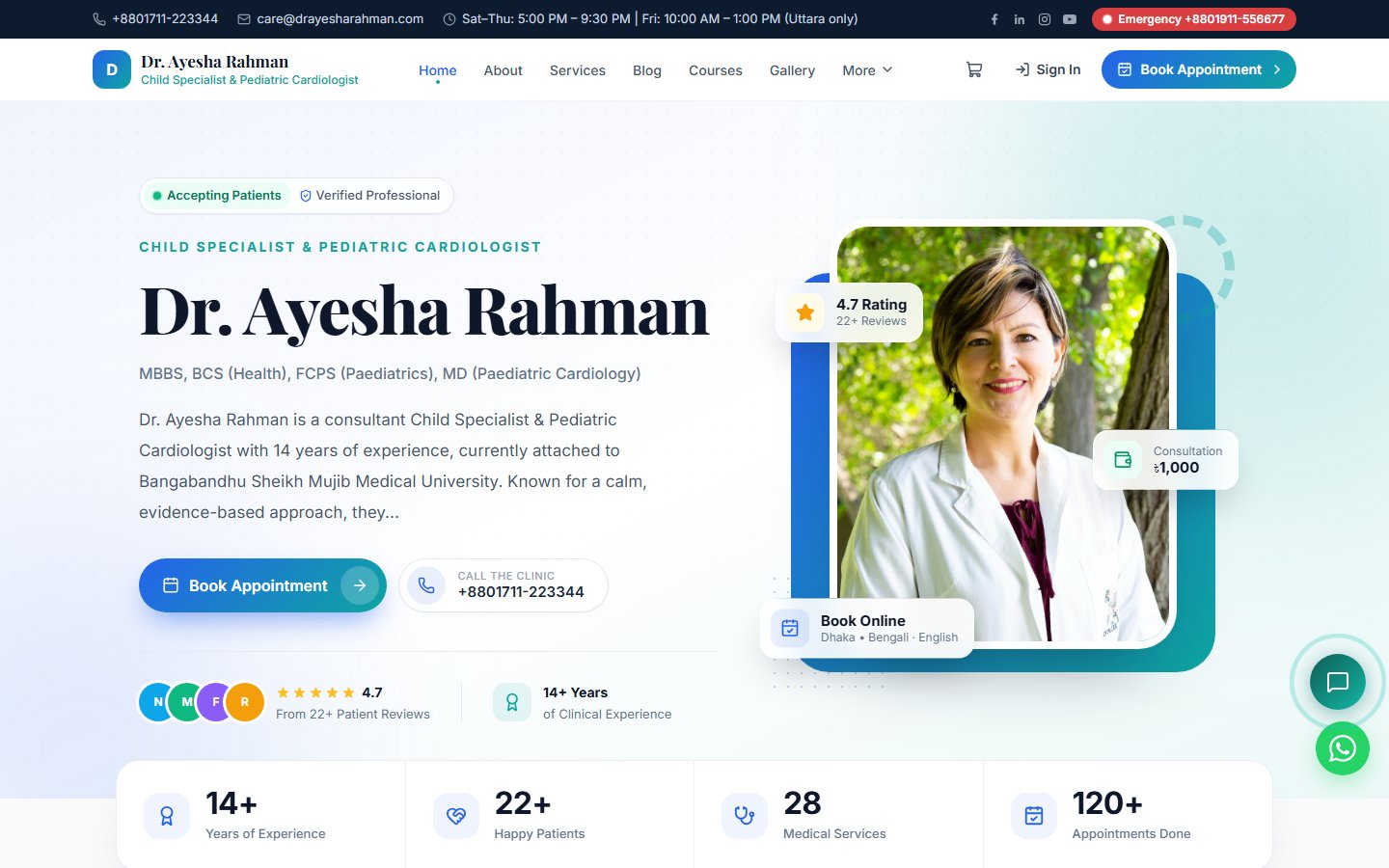Screen dimensions: 1389x868
Task: Click Dr. Ayesha Rahman site title in header
Action: 214,62
